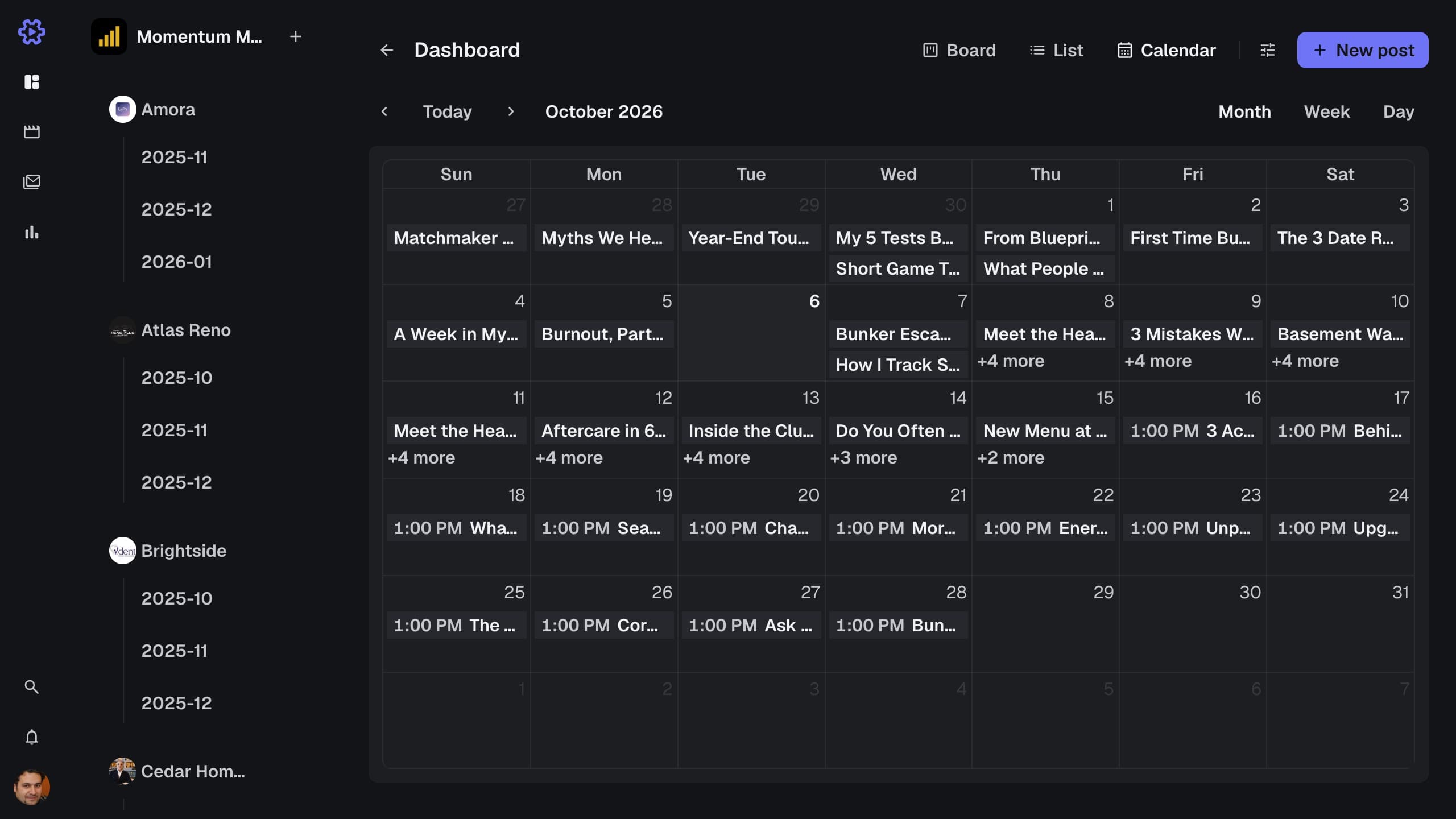The height and width of the screenshot is (819, 1456).
Task: Expand +4 more on October 8
Action: pyautogui.click(x=1011, y=361)
